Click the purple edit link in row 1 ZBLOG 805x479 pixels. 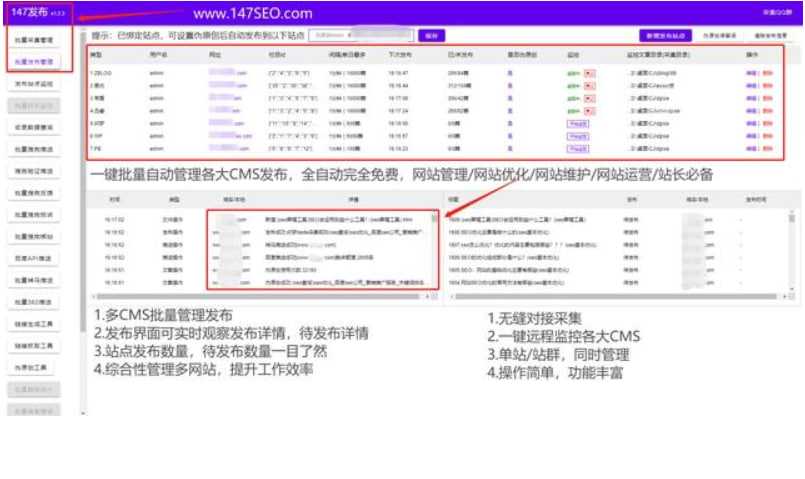pyautogui.click(x=751, y=73)
